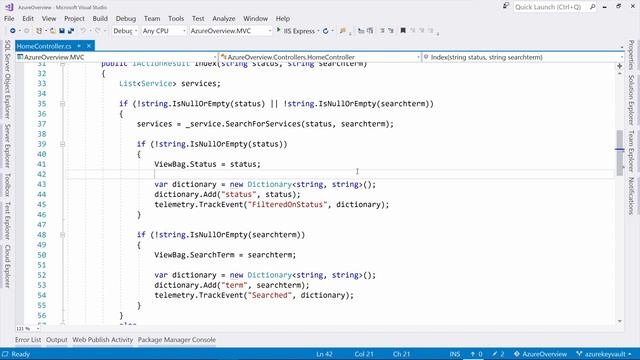Open the Test Explorer side tab
The height and width of the screenshot is (360, 640).
7,220
